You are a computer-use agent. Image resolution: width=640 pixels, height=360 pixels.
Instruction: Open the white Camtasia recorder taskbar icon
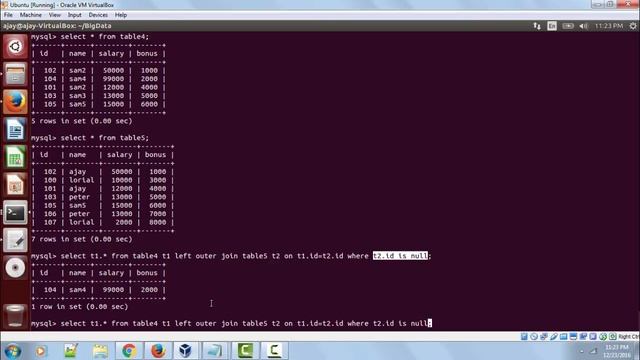[274, 351]
